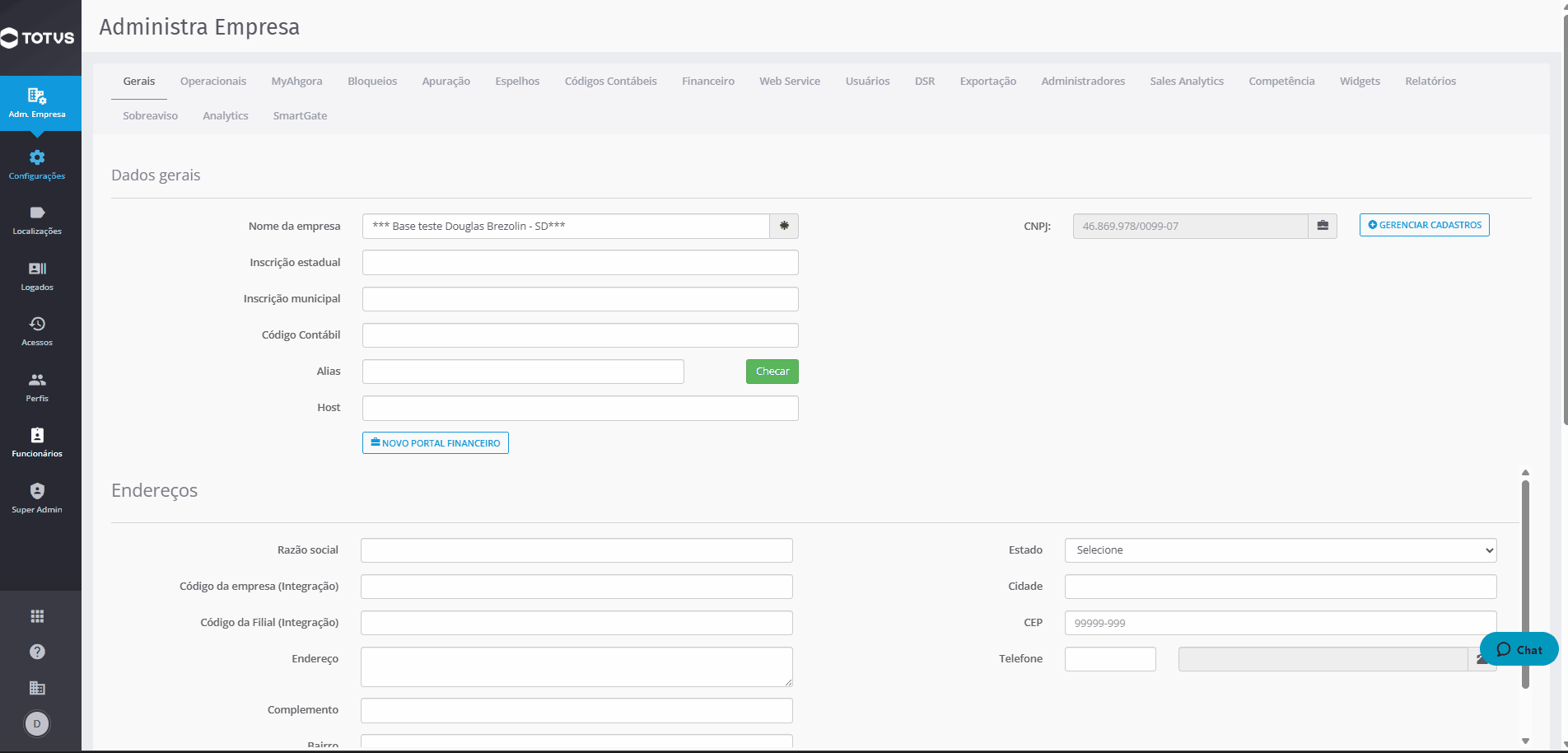Viewport: 1568px width, 753px height.
Task: Click the Código da Filial (Integração) field
Action: point(576,623)
